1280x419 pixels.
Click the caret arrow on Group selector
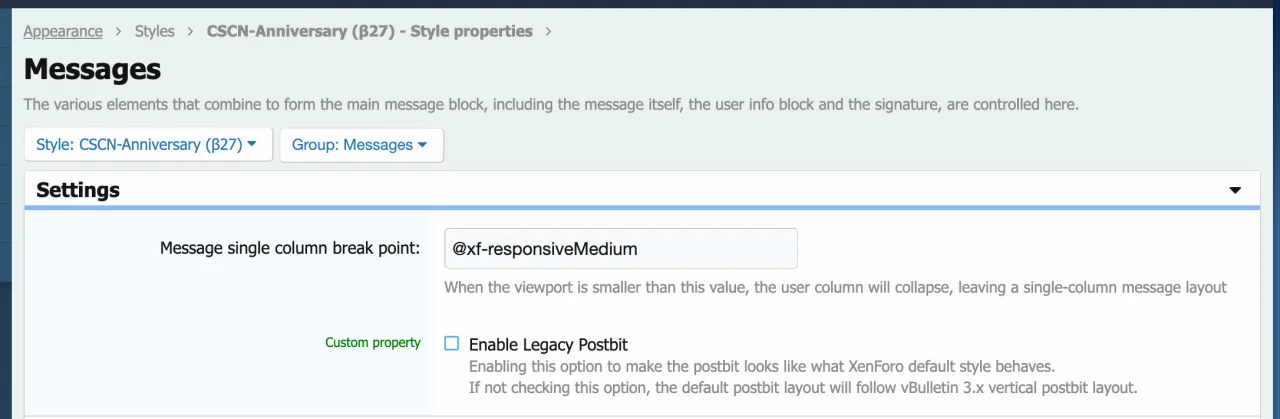tap(423, 145)
